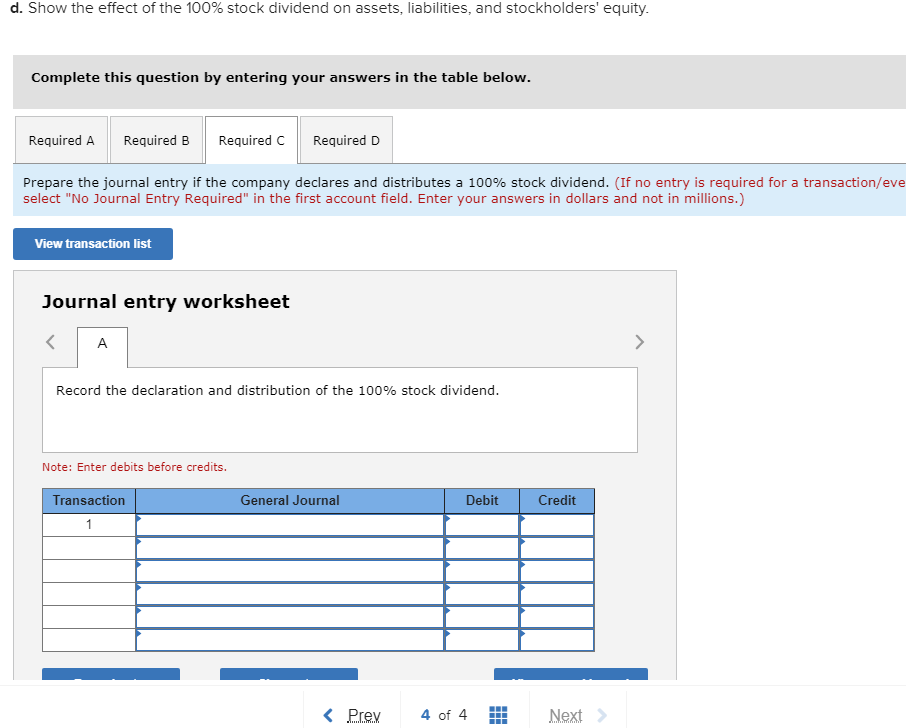The image size is (906, 728).
Task: Go to next journal entry arrow
Action: [639, 342]
